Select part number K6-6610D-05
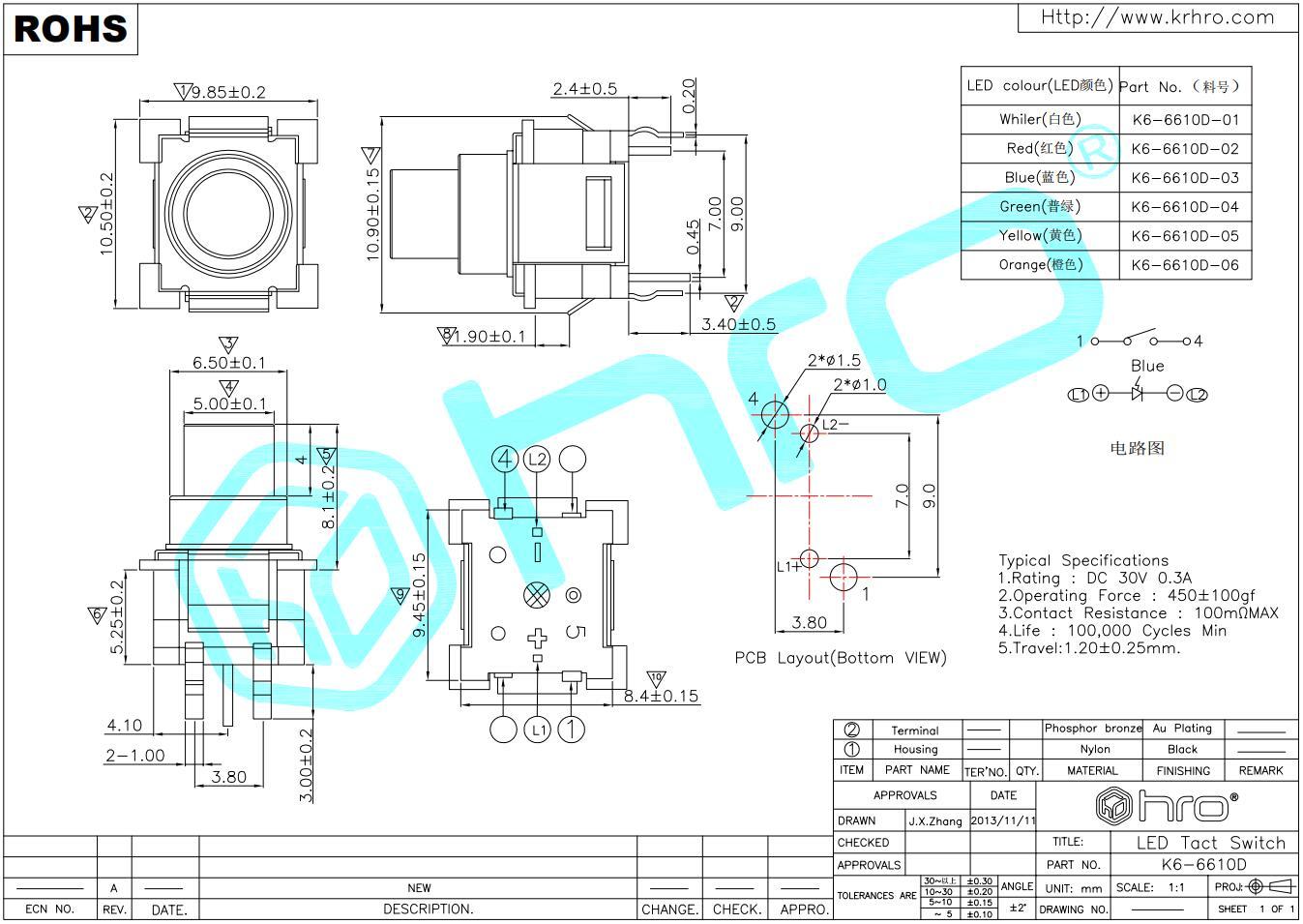The height and width of the screenshot is (924, 1303). coord(1185,236)
